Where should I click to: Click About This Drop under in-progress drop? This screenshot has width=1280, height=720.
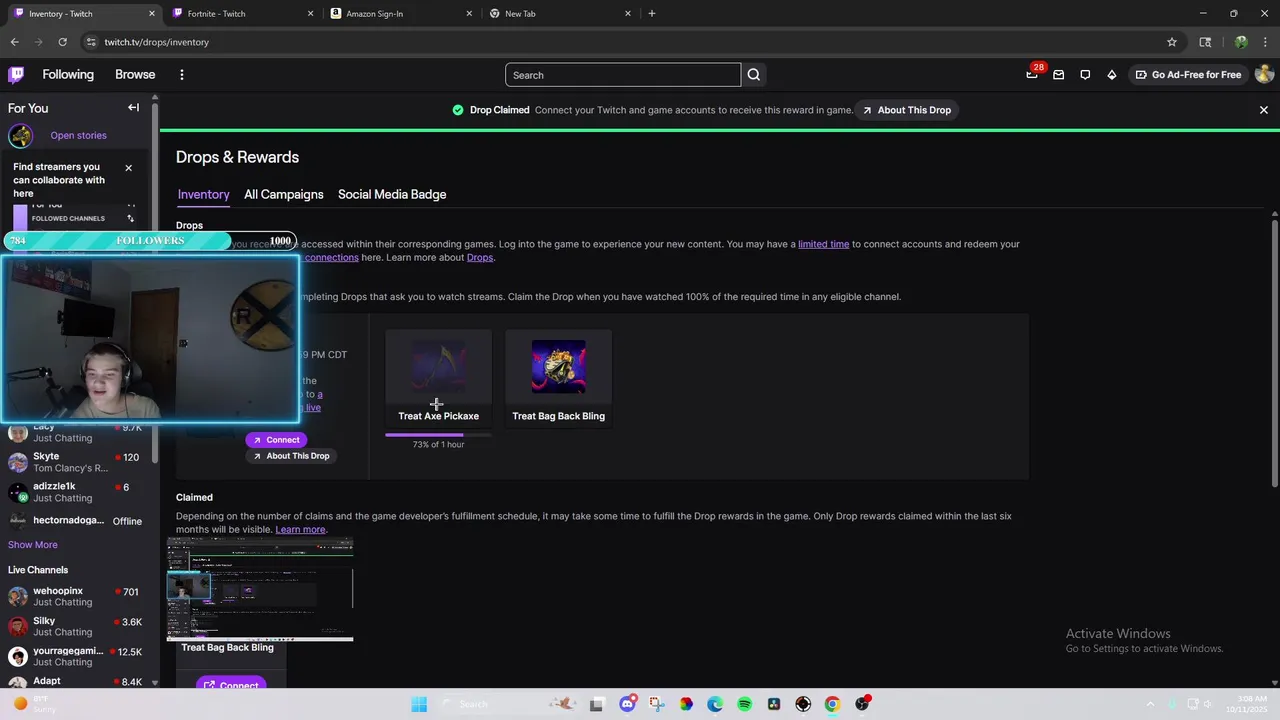290,456
